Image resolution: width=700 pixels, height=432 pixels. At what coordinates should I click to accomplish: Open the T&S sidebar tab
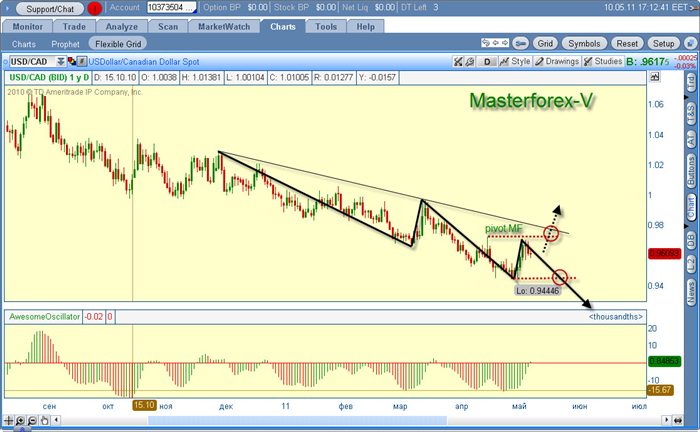tap(691, 113)
